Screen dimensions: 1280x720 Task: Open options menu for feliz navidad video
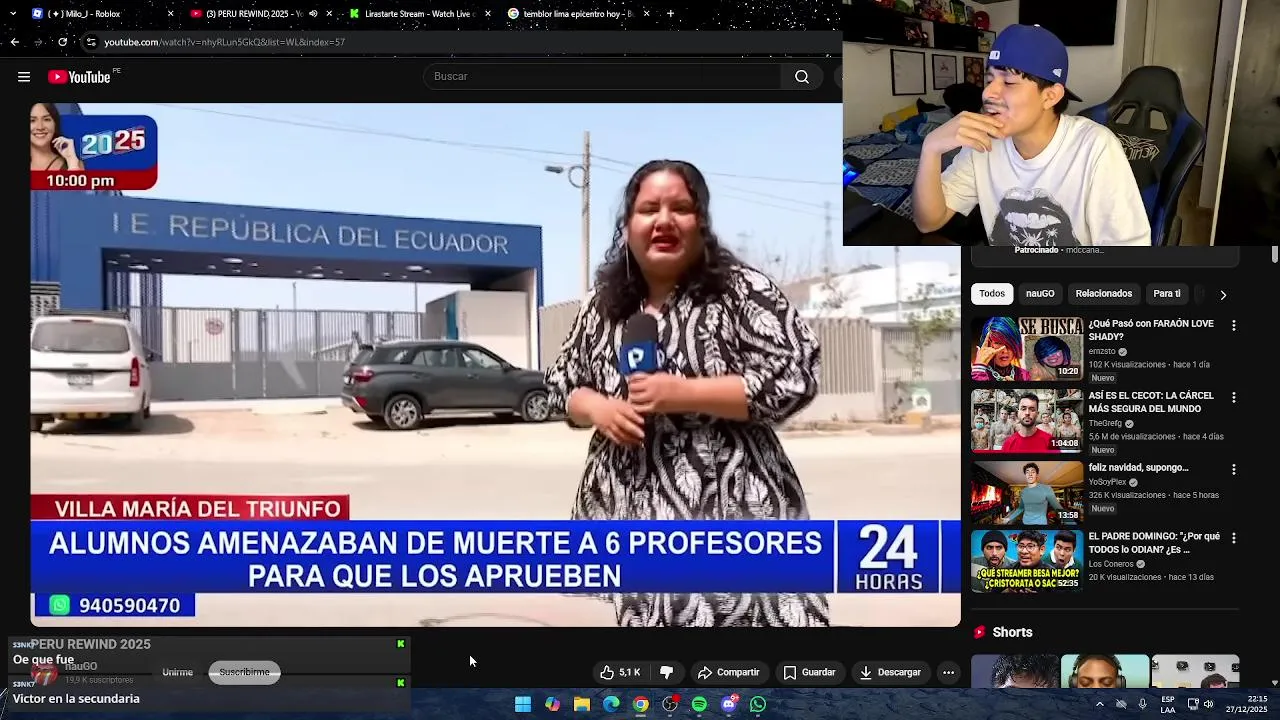(x=1233, y=469)
